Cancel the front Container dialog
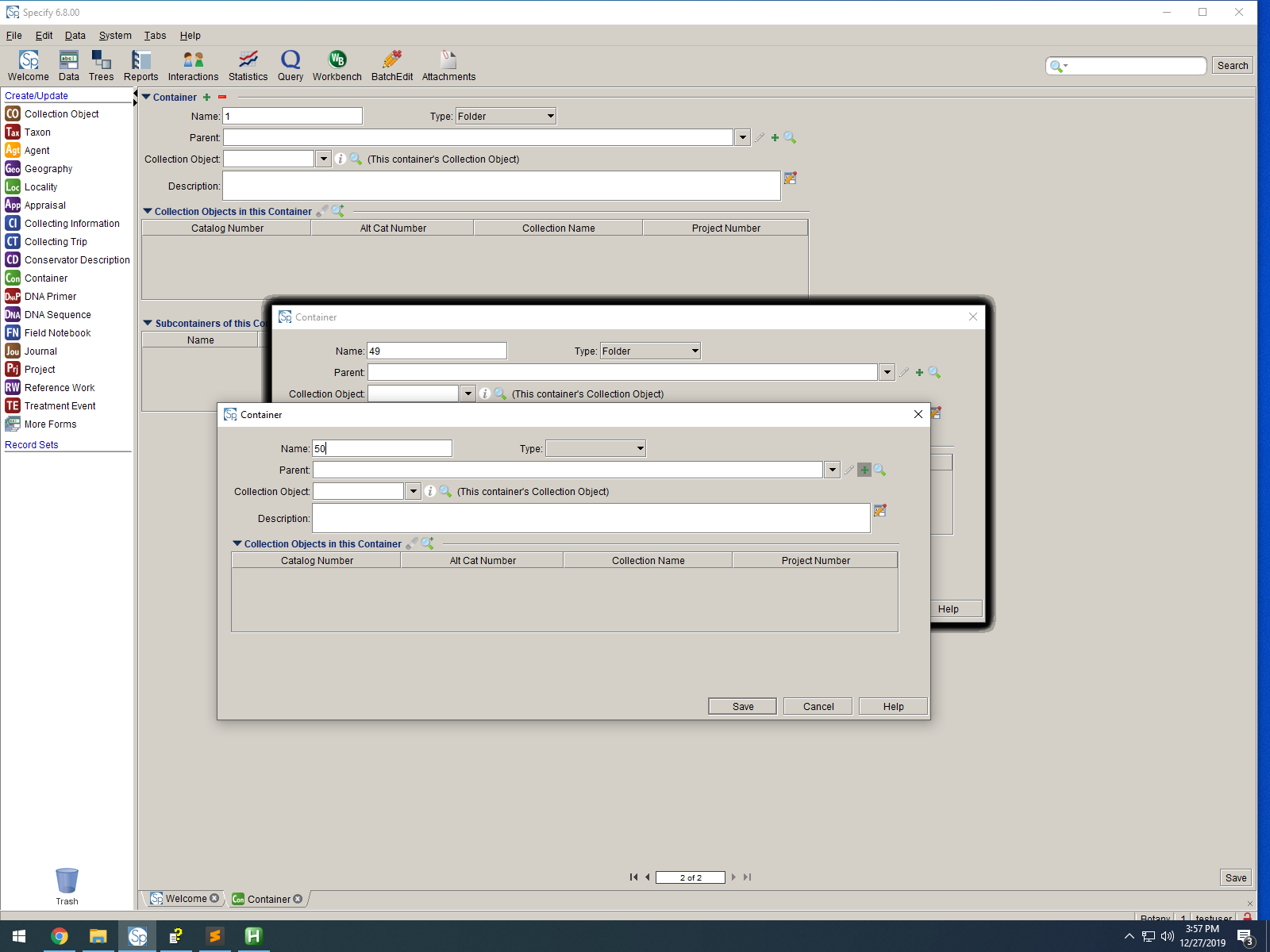This screenshot has height=952, width=1270. coord(818,706)
